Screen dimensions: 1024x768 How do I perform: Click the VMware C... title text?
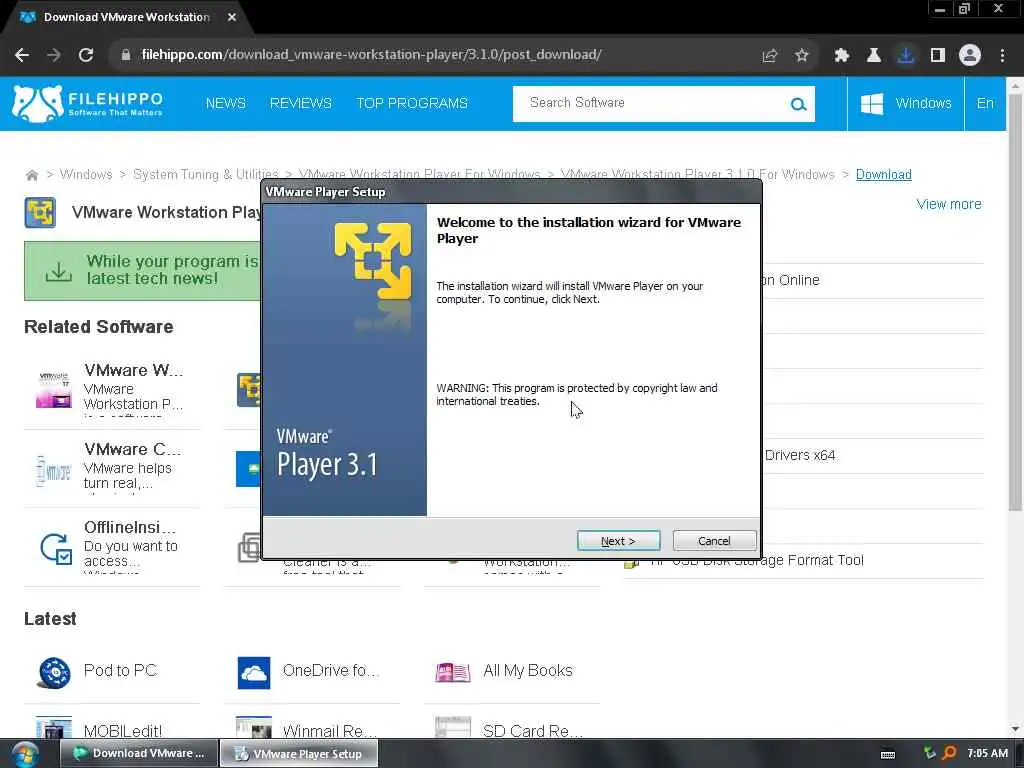tap(132, 449)
